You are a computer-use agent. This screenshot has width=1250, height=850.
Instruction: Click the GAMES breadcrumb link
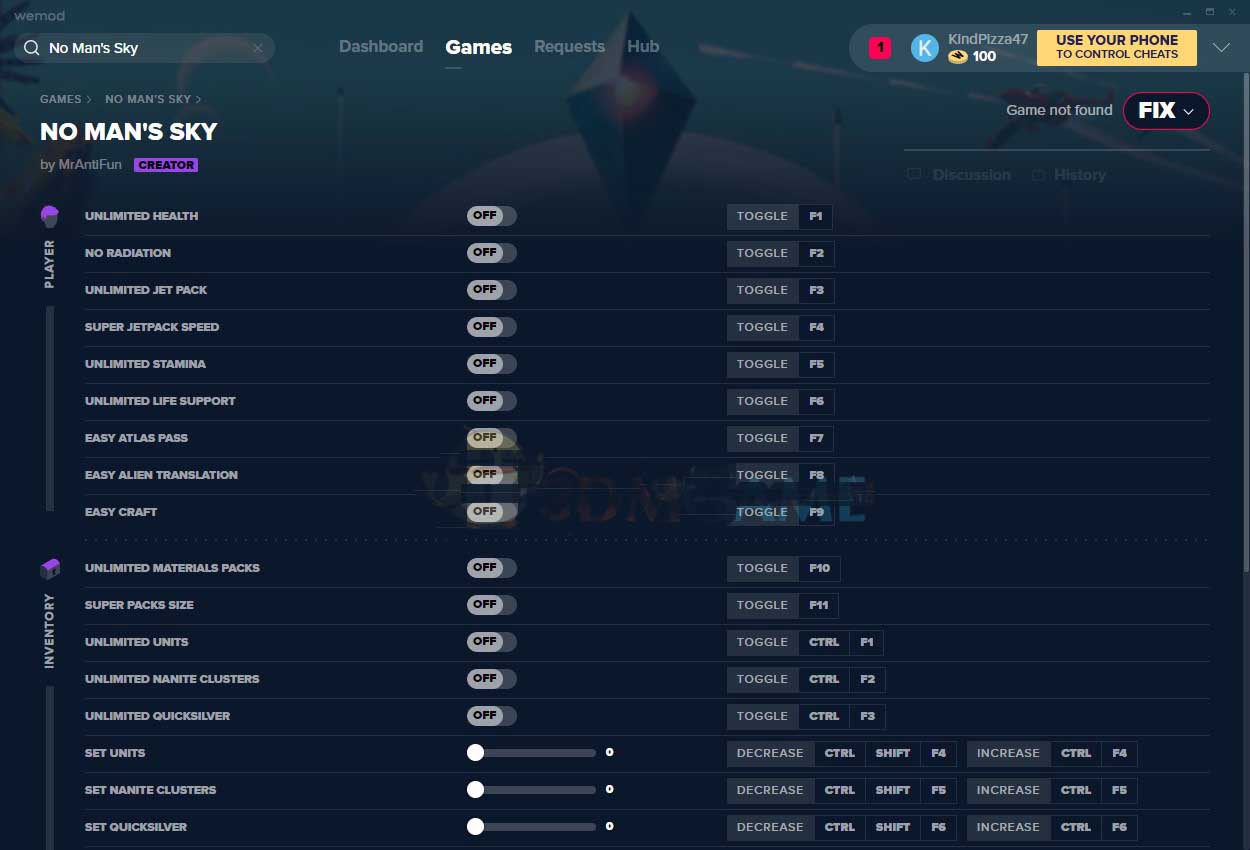[61, 99]
